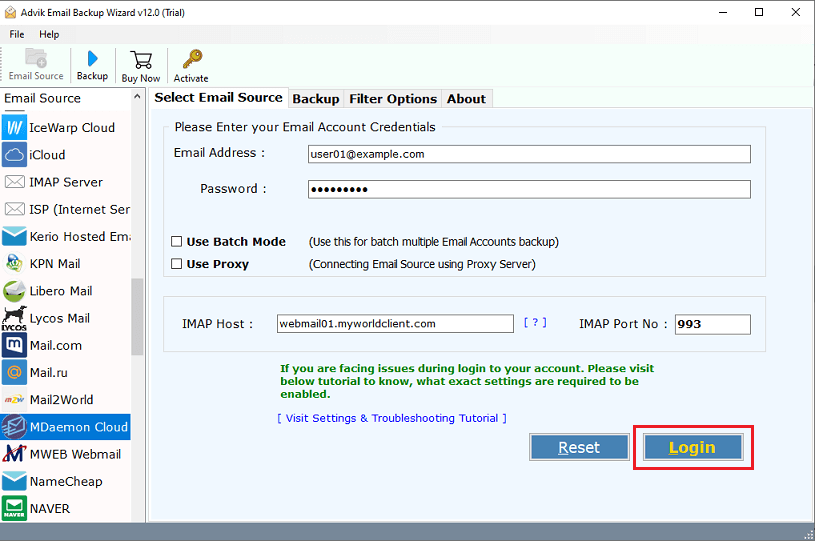Maximize the Advik Email Backup Wizard window
Screen dimensions: 815x541
pos(759,12)
